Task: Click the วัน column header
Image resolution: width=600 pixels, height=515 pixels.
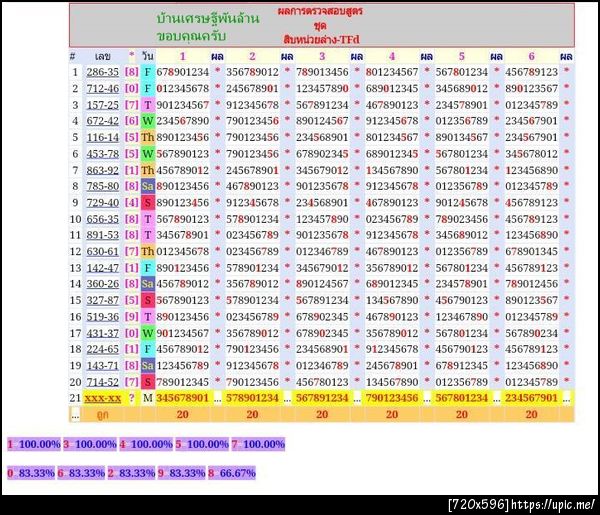Action: coord(148,56)
